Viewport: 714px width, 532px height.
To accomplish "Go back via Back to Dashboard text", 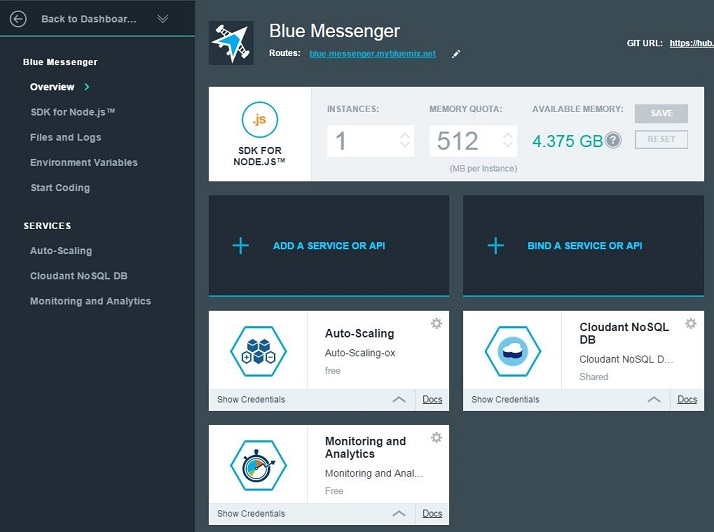I will click(89, 19).
